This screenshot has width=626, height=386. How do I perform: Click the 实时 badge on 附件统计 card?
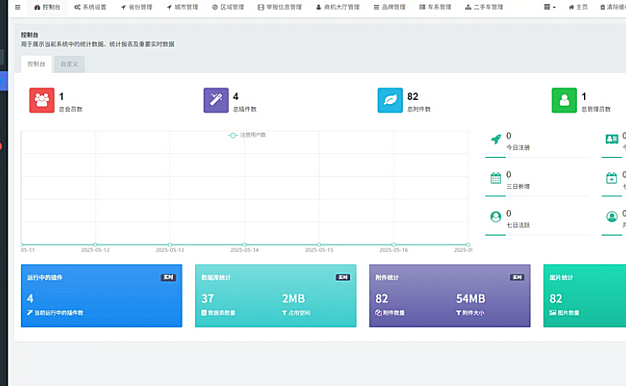[517, 277]
